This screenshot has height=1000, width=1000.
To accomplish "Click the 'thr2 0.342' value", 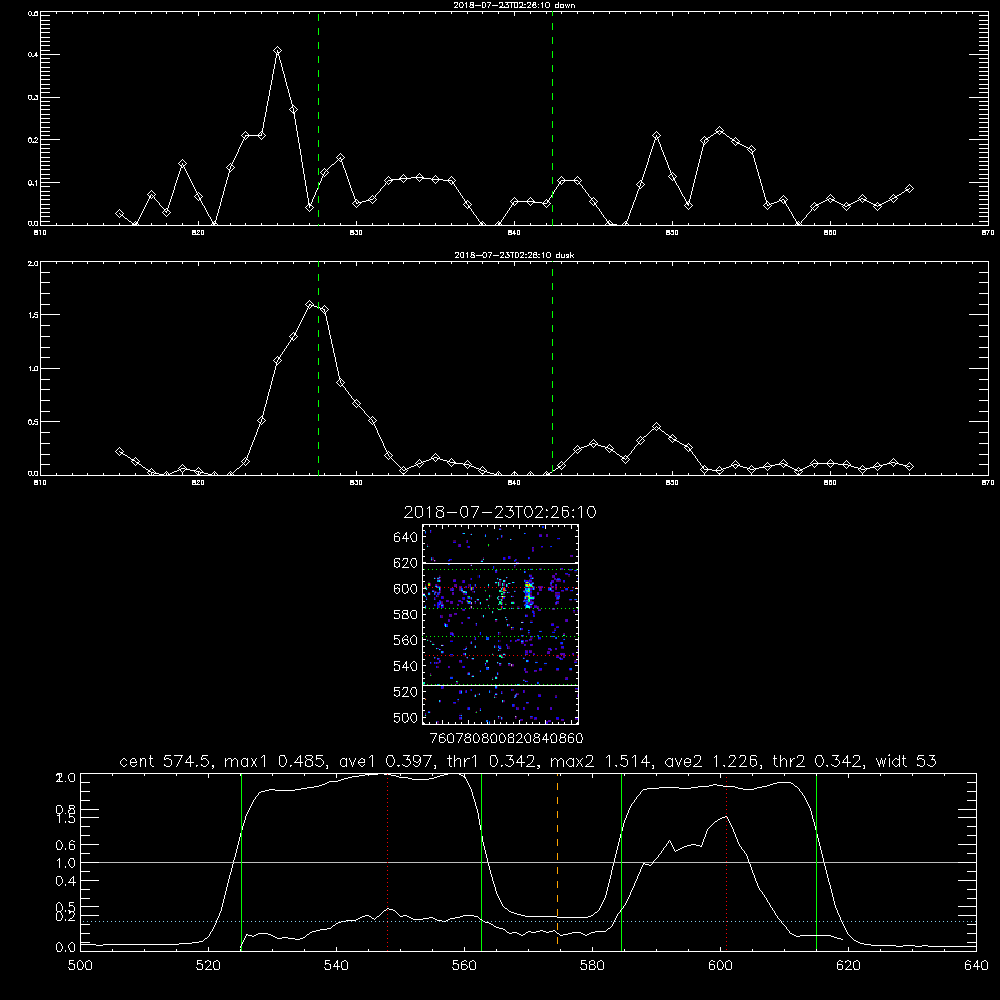I will click(x=817, y=761).
